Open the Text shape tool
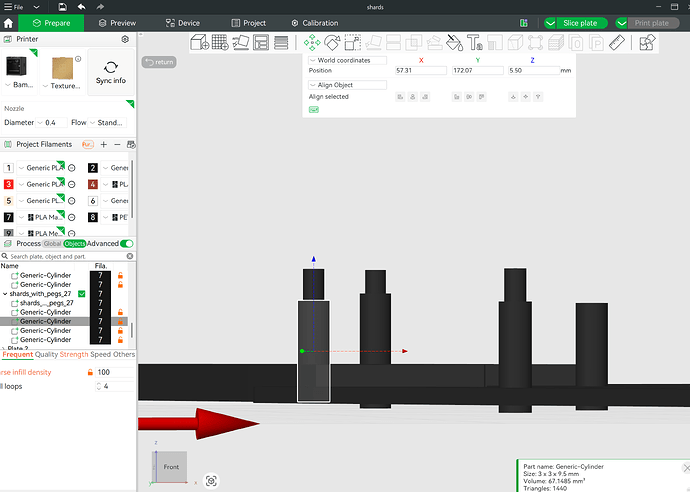This screenshot has width=690, height=492. [474, 43]
